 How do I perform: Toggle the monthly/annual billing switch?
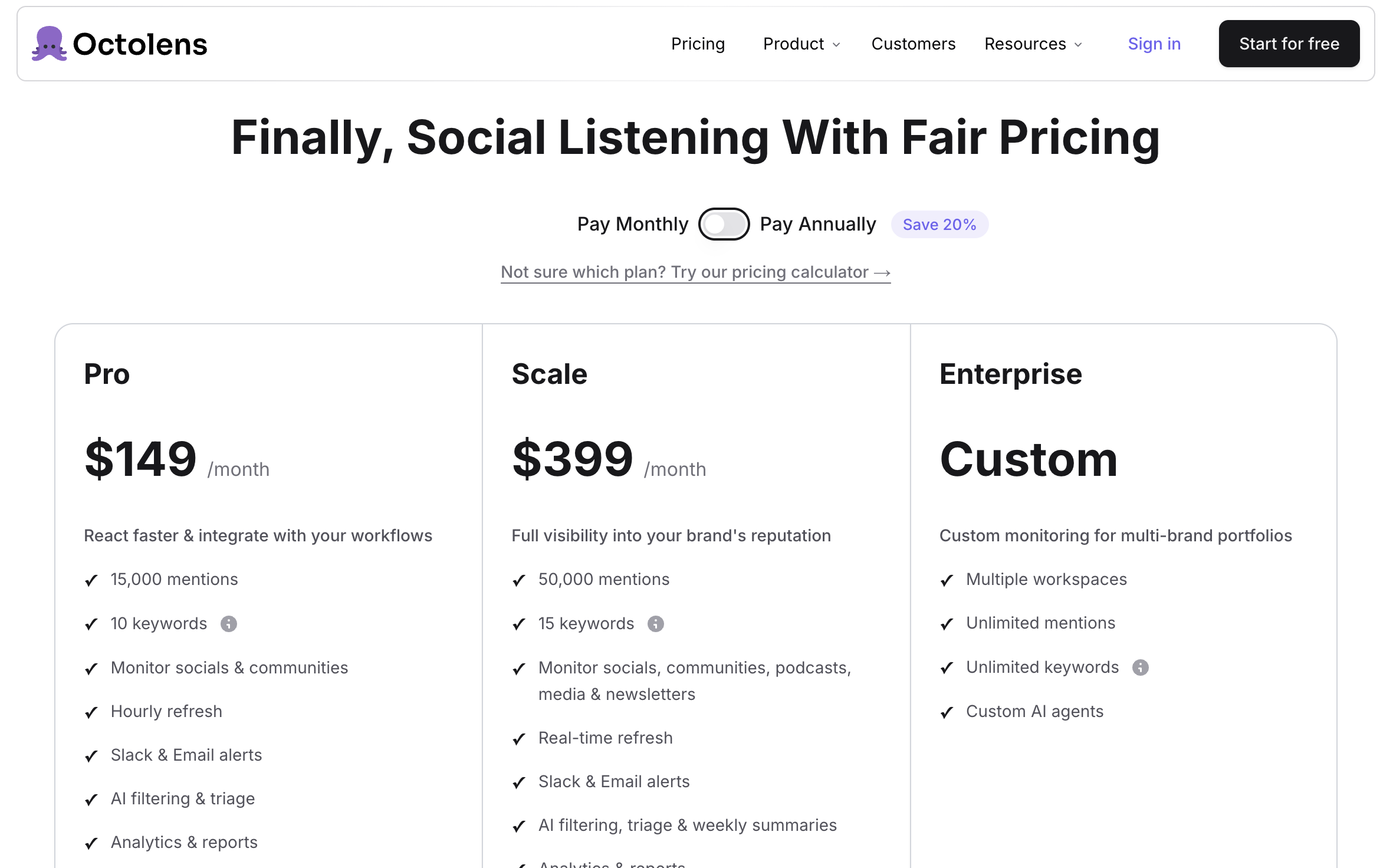pyautogui.click(x=724, y=224)
